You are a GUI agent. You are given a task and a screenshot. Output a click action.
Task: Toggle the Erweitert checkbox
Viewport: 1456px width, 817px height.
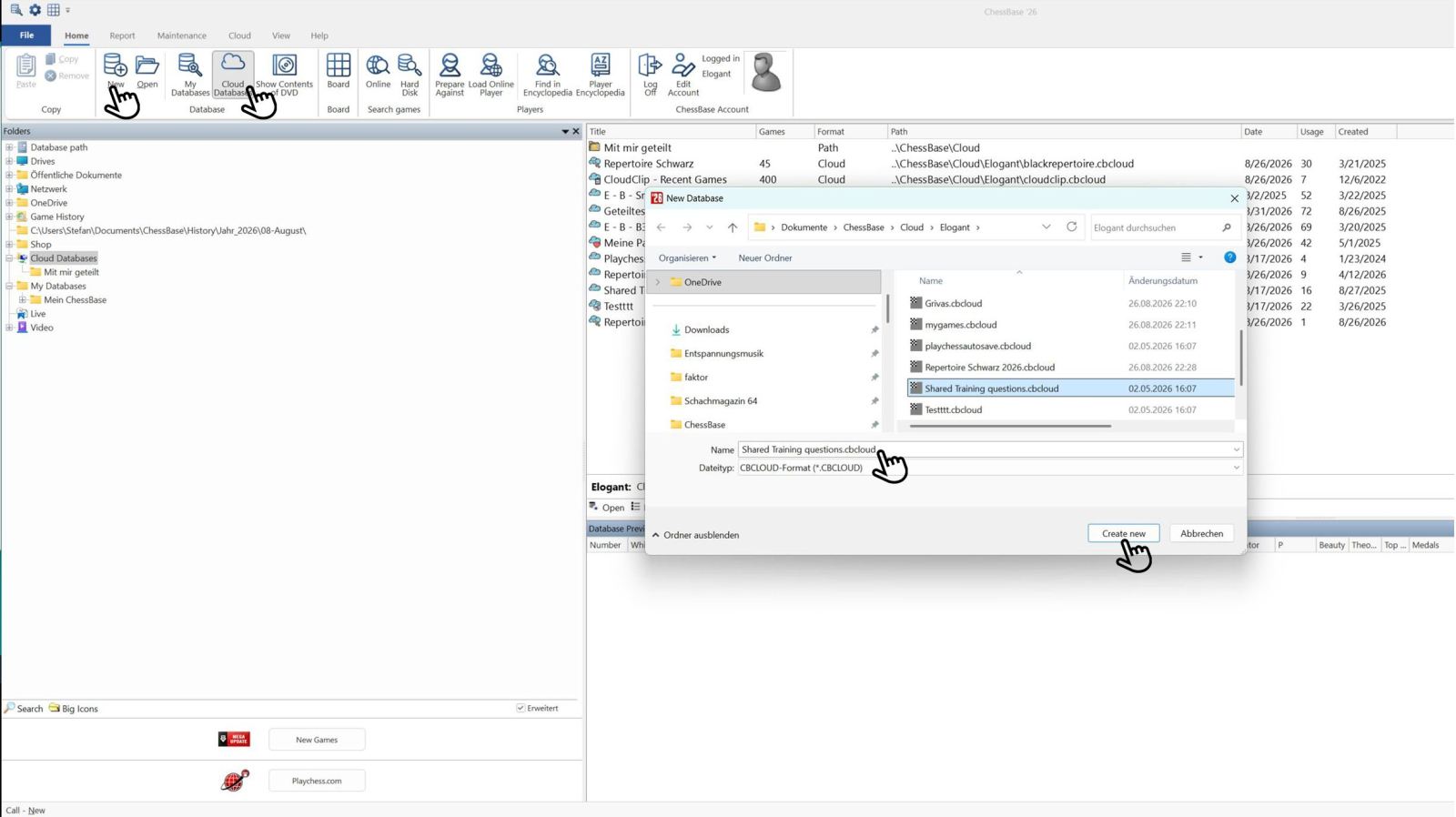(x=521, y=708)
